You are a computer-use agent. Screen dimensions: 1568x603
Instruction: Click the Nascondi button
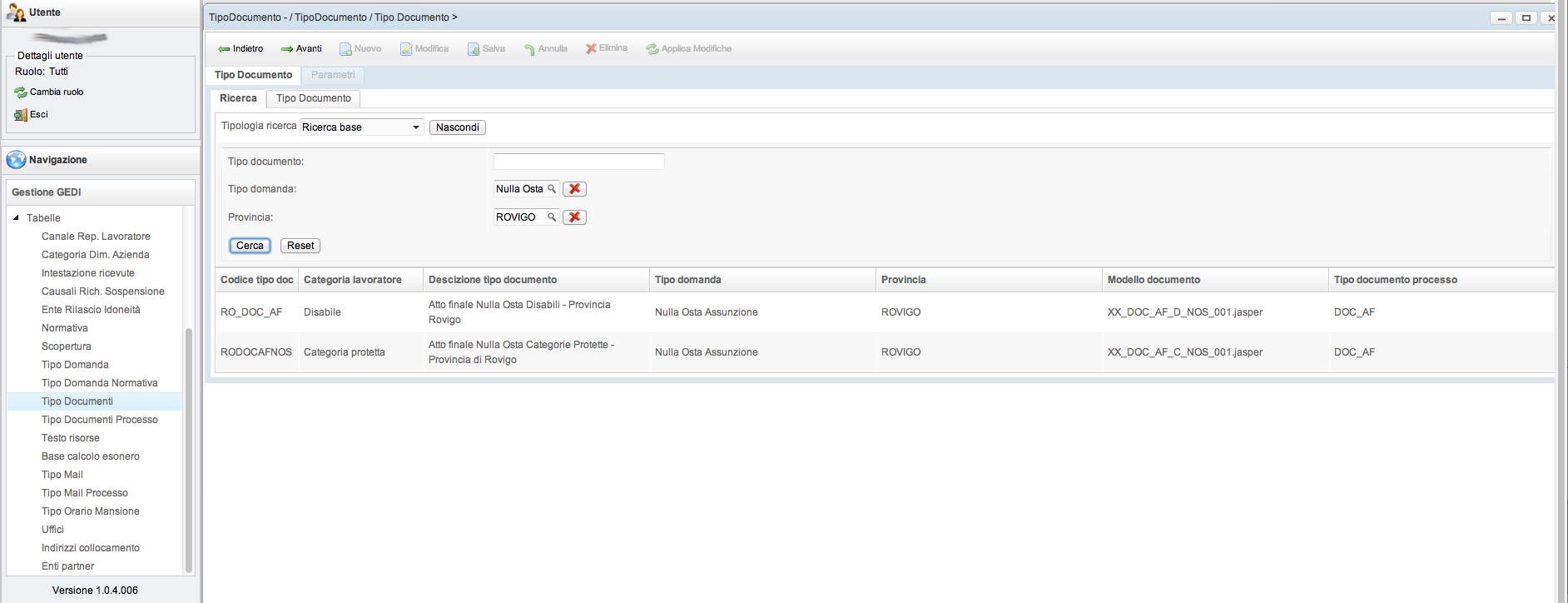pyautogui.click(x=457, y=127)
